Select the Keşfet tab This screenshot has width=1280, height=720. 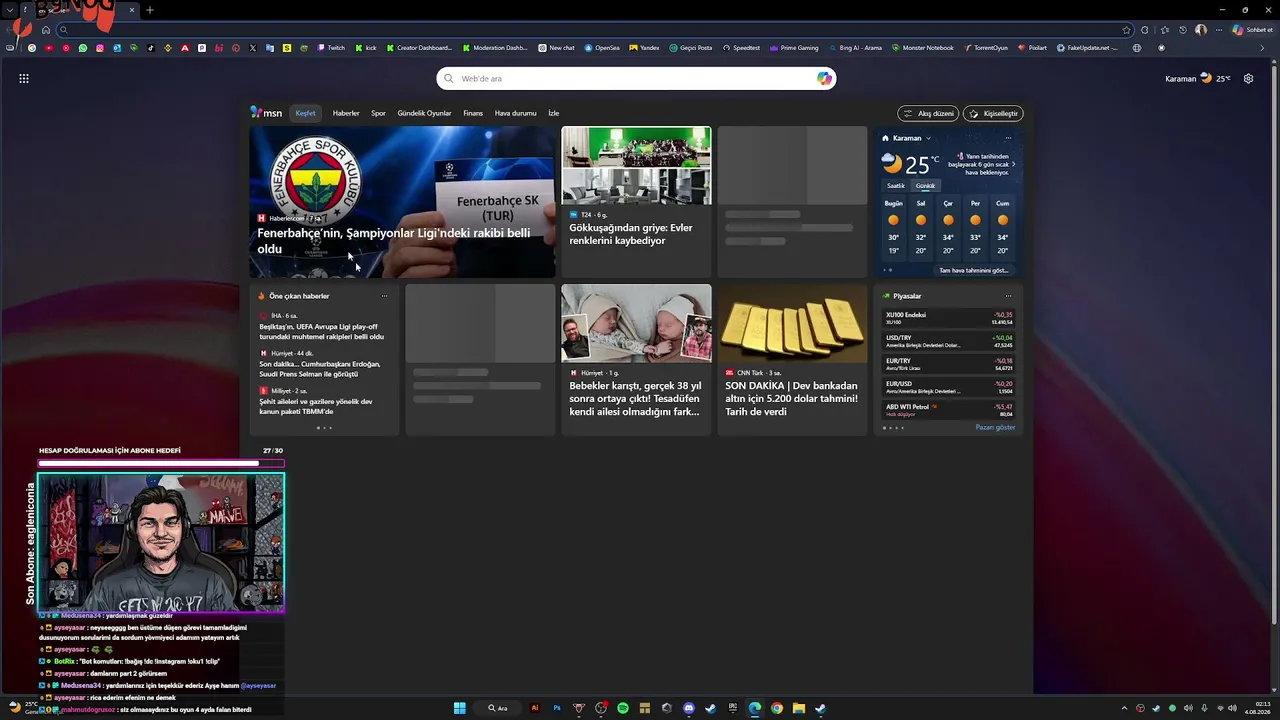click(x=305, y=113)
